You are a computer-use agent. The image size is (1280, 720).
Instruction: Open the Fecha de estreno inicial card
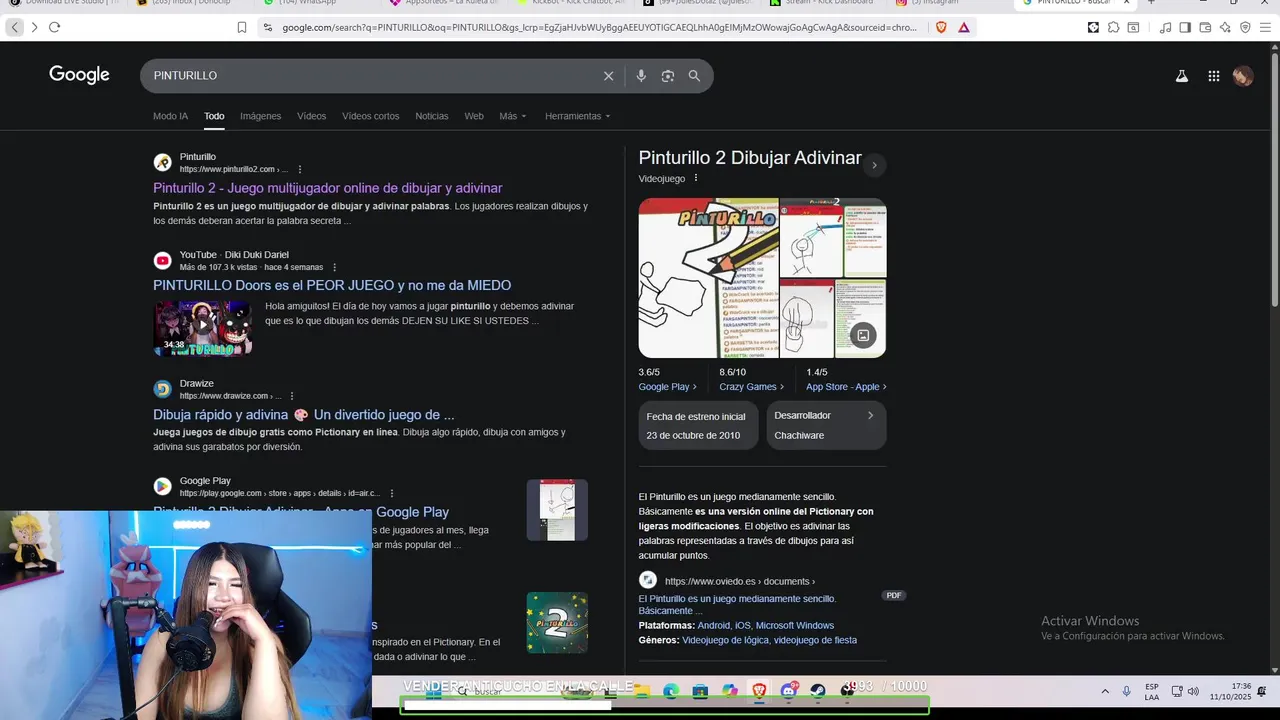698,425
